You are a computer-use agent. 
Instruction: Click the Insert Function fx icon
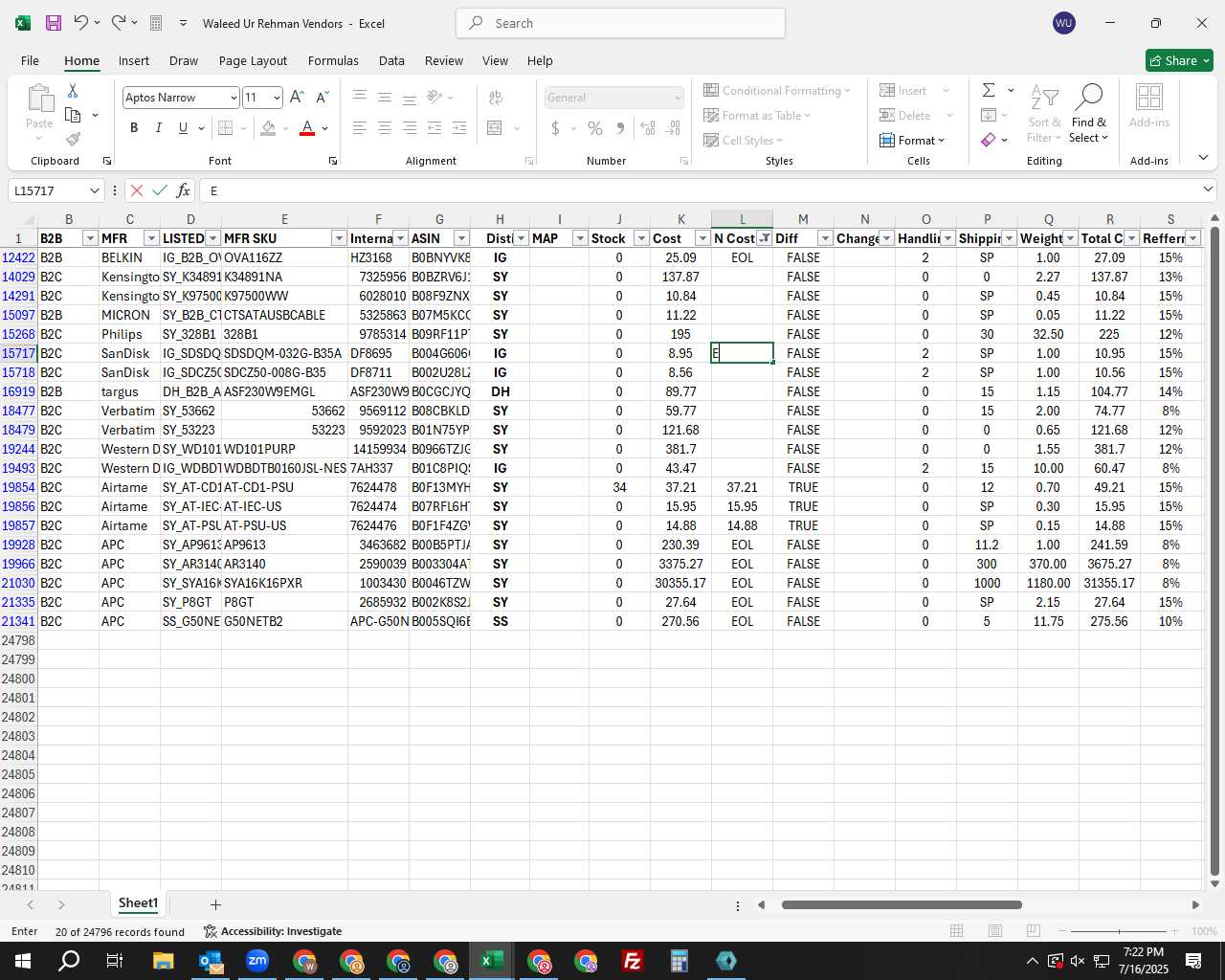[184, 190]
